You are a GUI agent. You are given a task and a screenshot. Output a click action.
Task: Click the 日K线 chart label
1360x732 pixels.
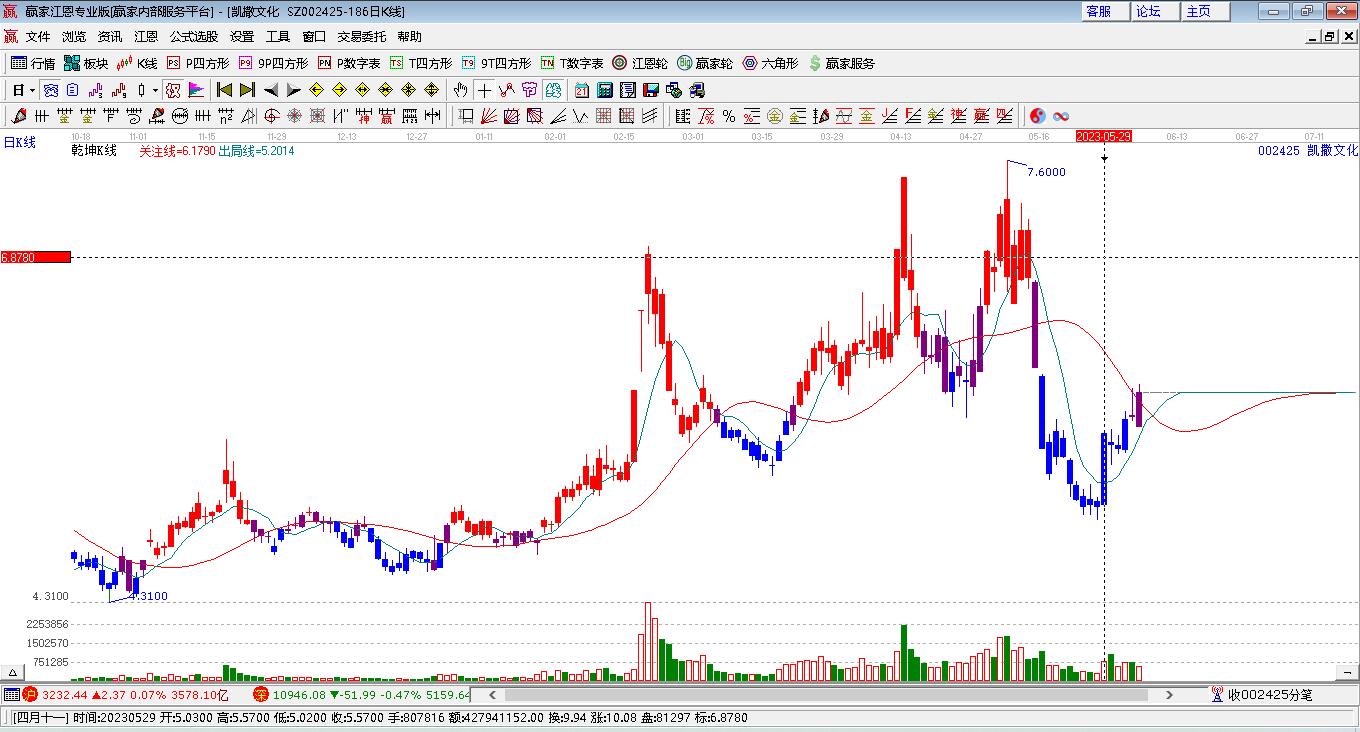[x=20, y=143]
